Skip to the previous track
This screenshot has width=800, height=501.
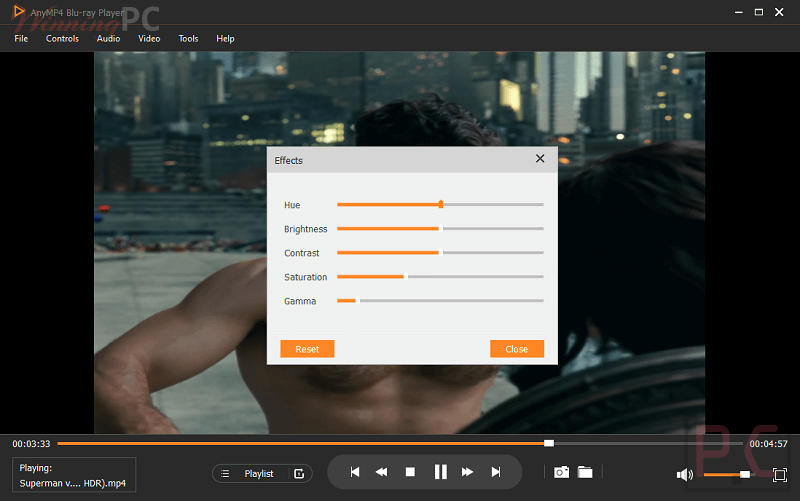[354, 472]
